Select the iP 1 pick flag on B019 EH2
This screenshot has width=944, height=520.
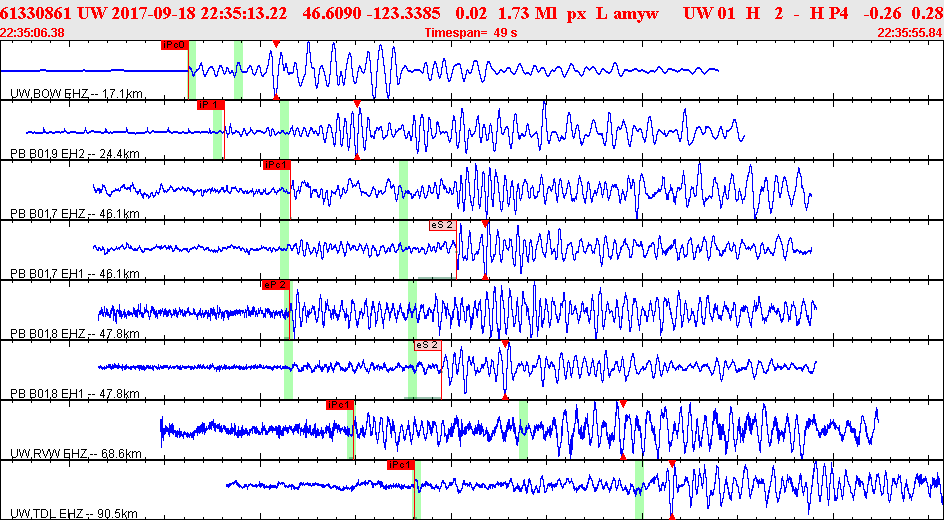(x=211, y=105)
